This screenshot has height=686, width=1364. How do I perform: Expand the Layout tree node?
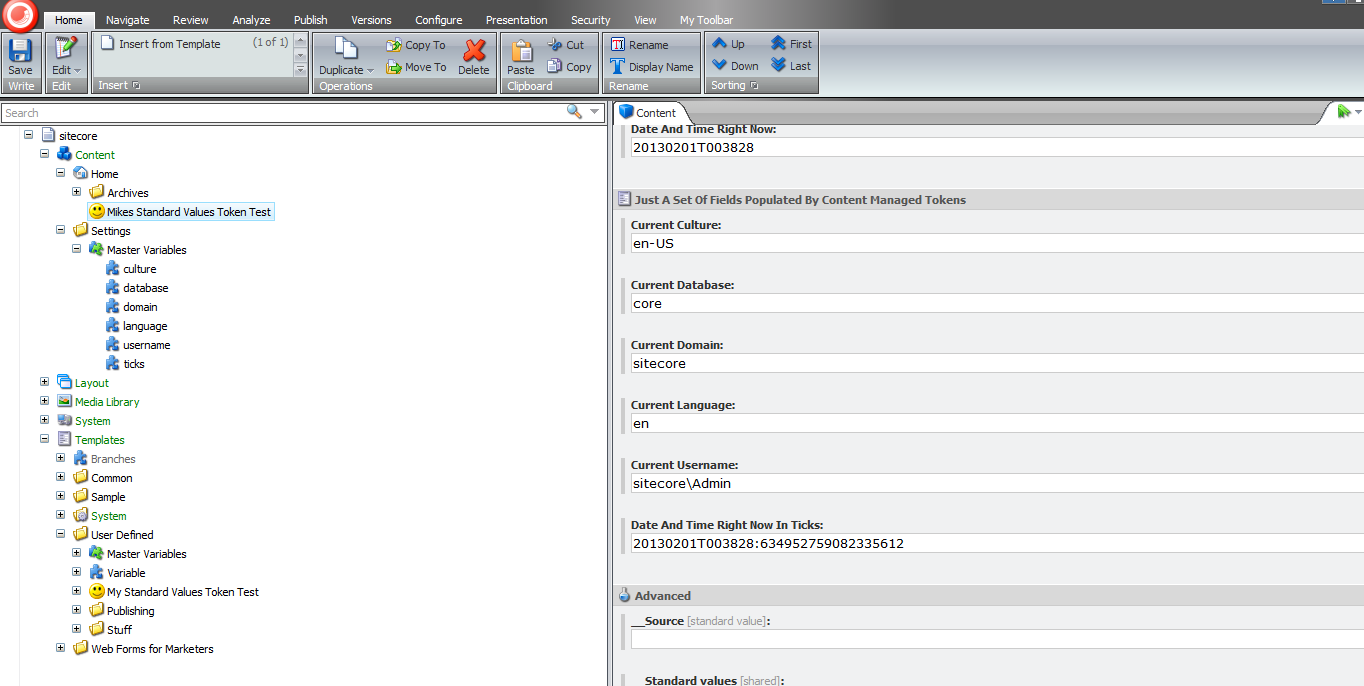point(44,382)
